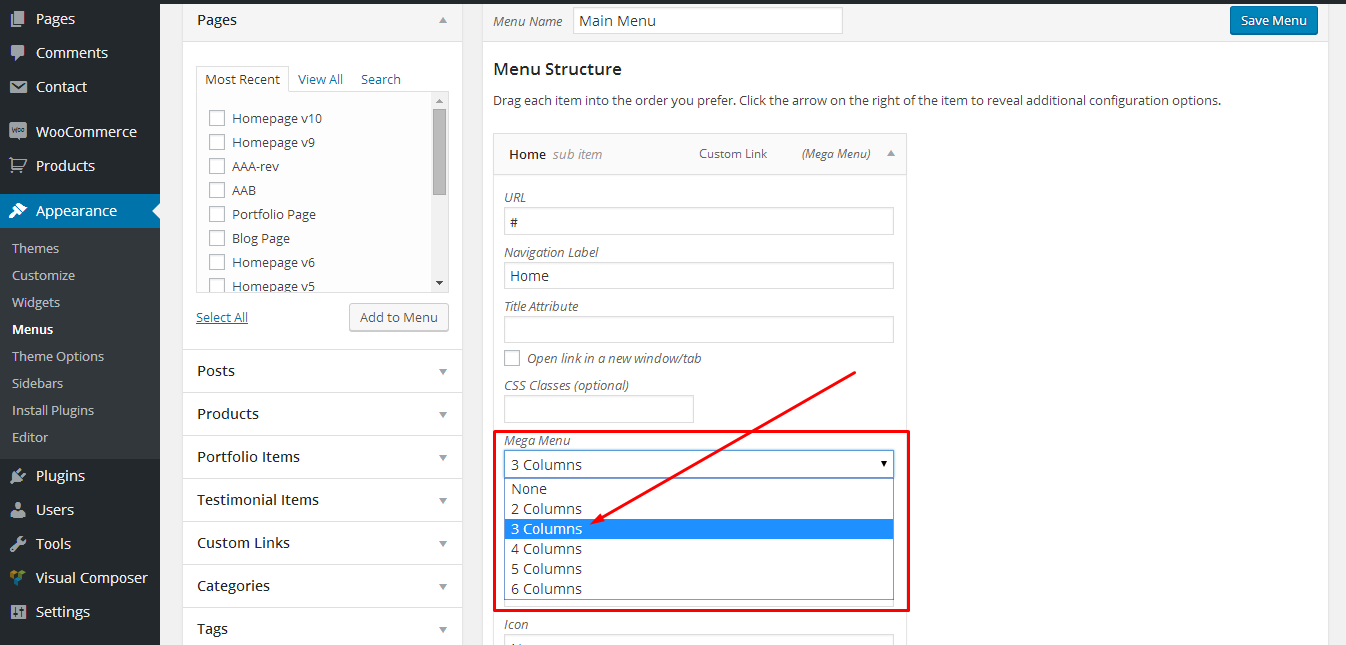
Task: Click the Pages list scrollbar thumb
Action: (439, 150)
